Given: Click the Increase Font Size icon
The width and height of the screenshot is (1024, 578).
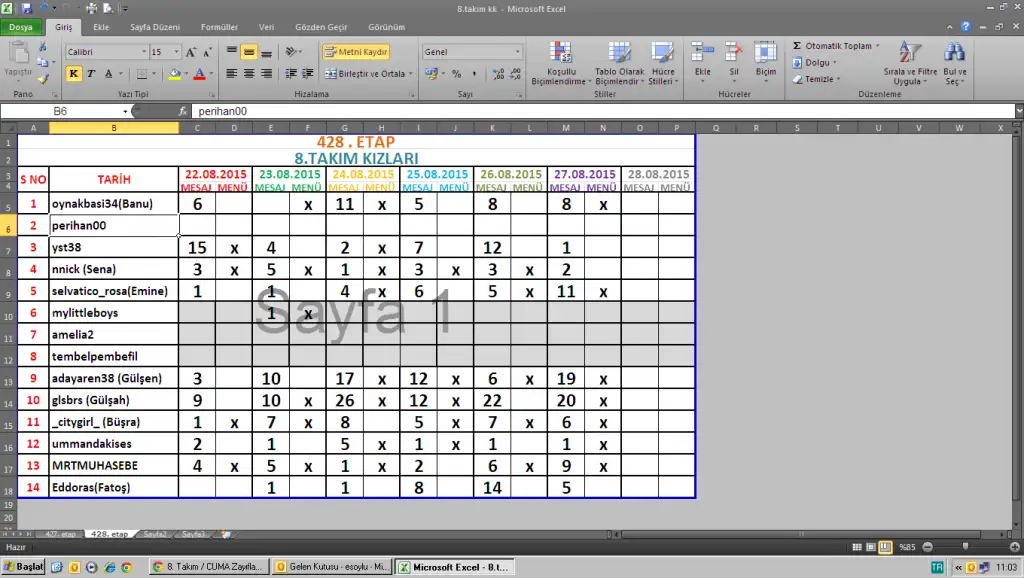Looking at the screenshot, I should pyautogui.click(x=193, y=51).
